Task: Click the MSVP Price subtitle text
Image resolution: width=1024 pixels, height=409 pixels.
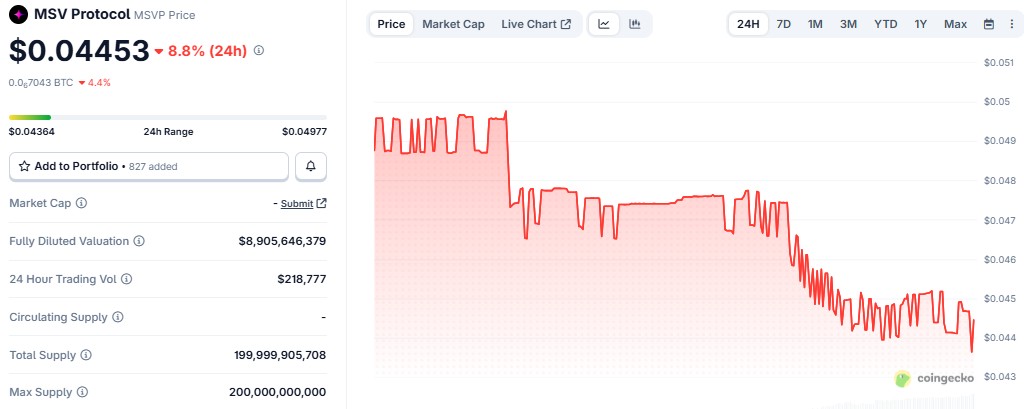Action: (x=165, y=15)
